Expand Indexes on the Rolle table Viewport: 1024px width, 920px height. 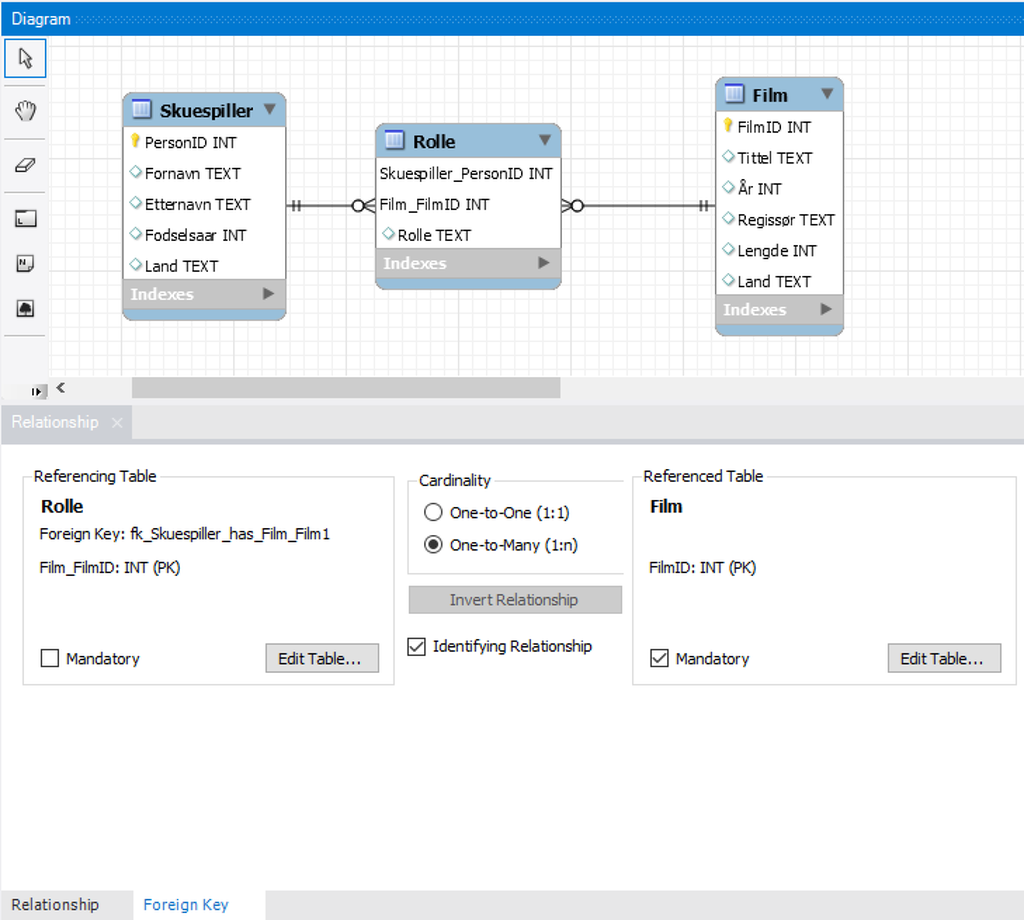468,263
